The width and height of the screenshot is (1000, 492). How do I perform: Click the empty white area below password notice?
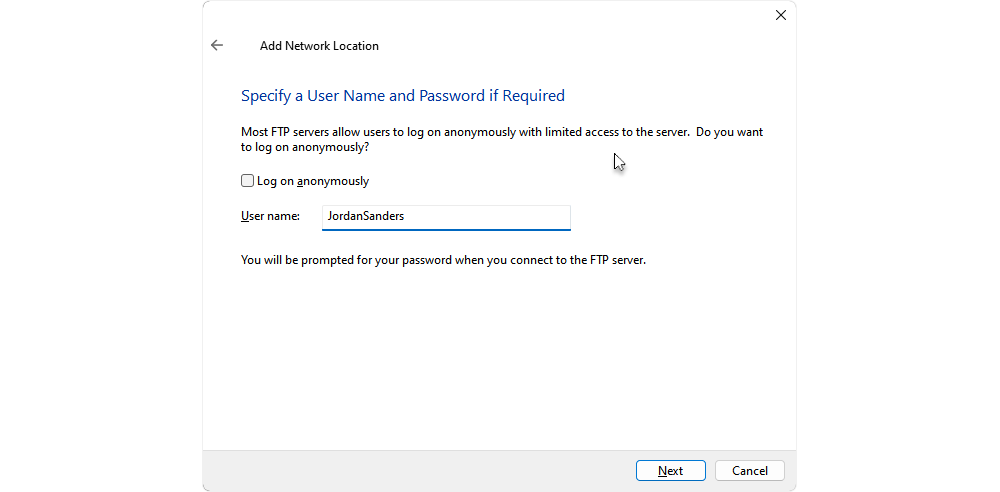[497, 357]
